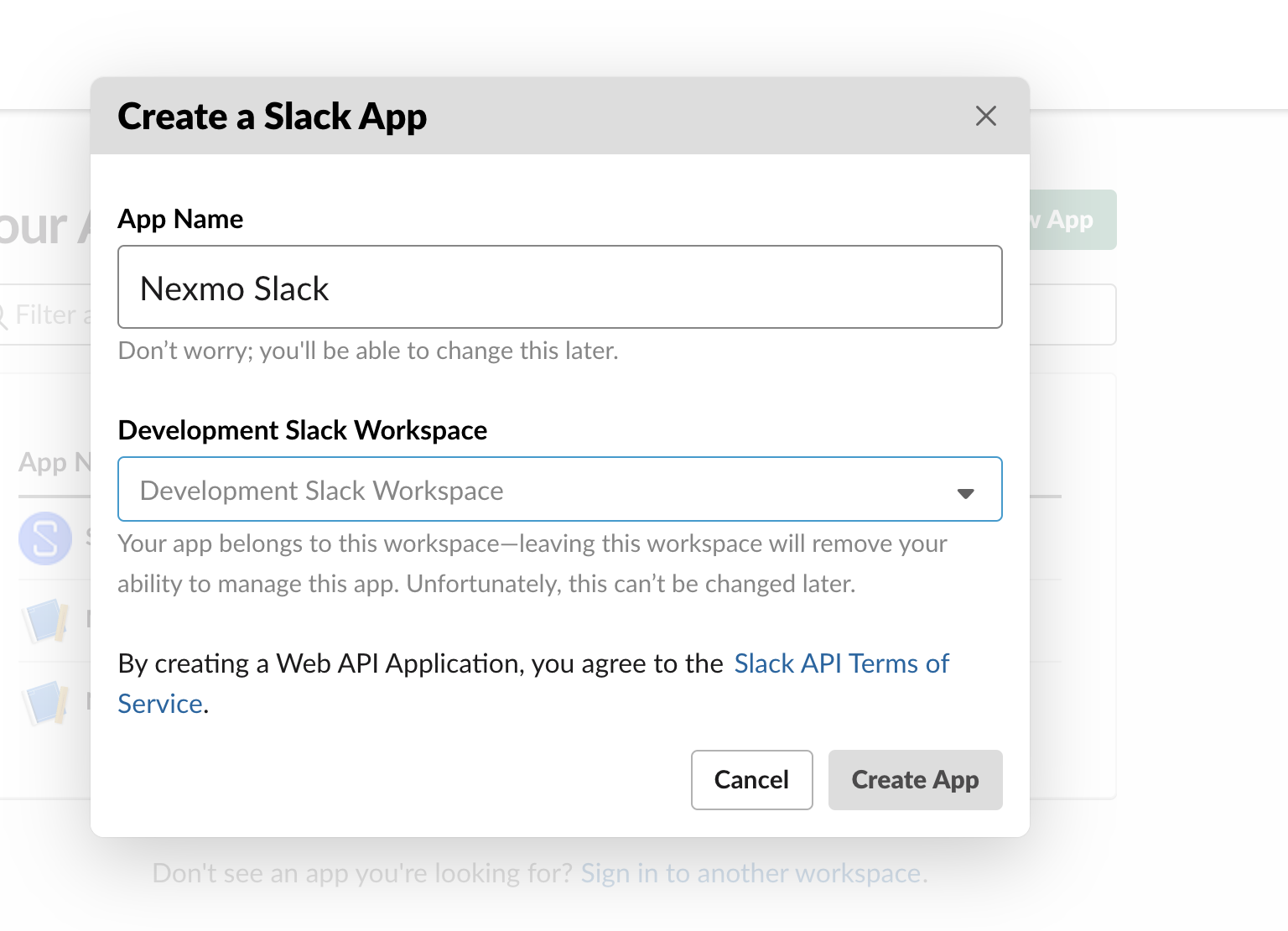The width and height of the screenshot is (1288, 931).
Task: Click Sign in to another workspace link
Action: (x=752, y=873)
